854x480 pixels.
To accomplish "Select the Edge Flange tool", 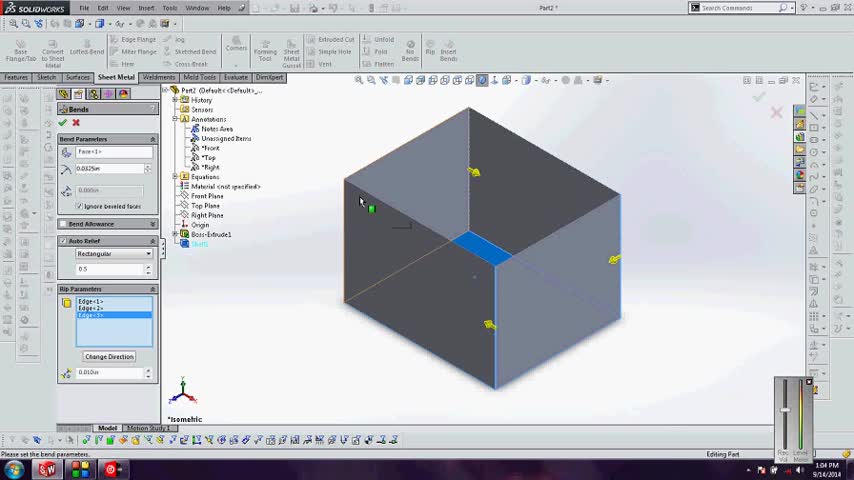I will click(133, 39).
